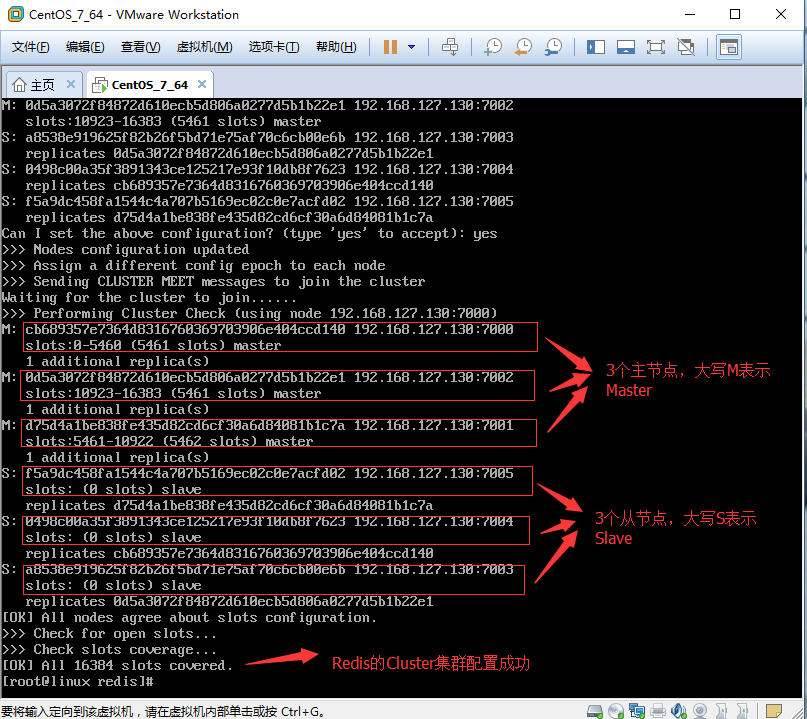Send Ctrl+Alt+Del to the virtual machine
Screen dimensions: 807x719
click(450, 47)
